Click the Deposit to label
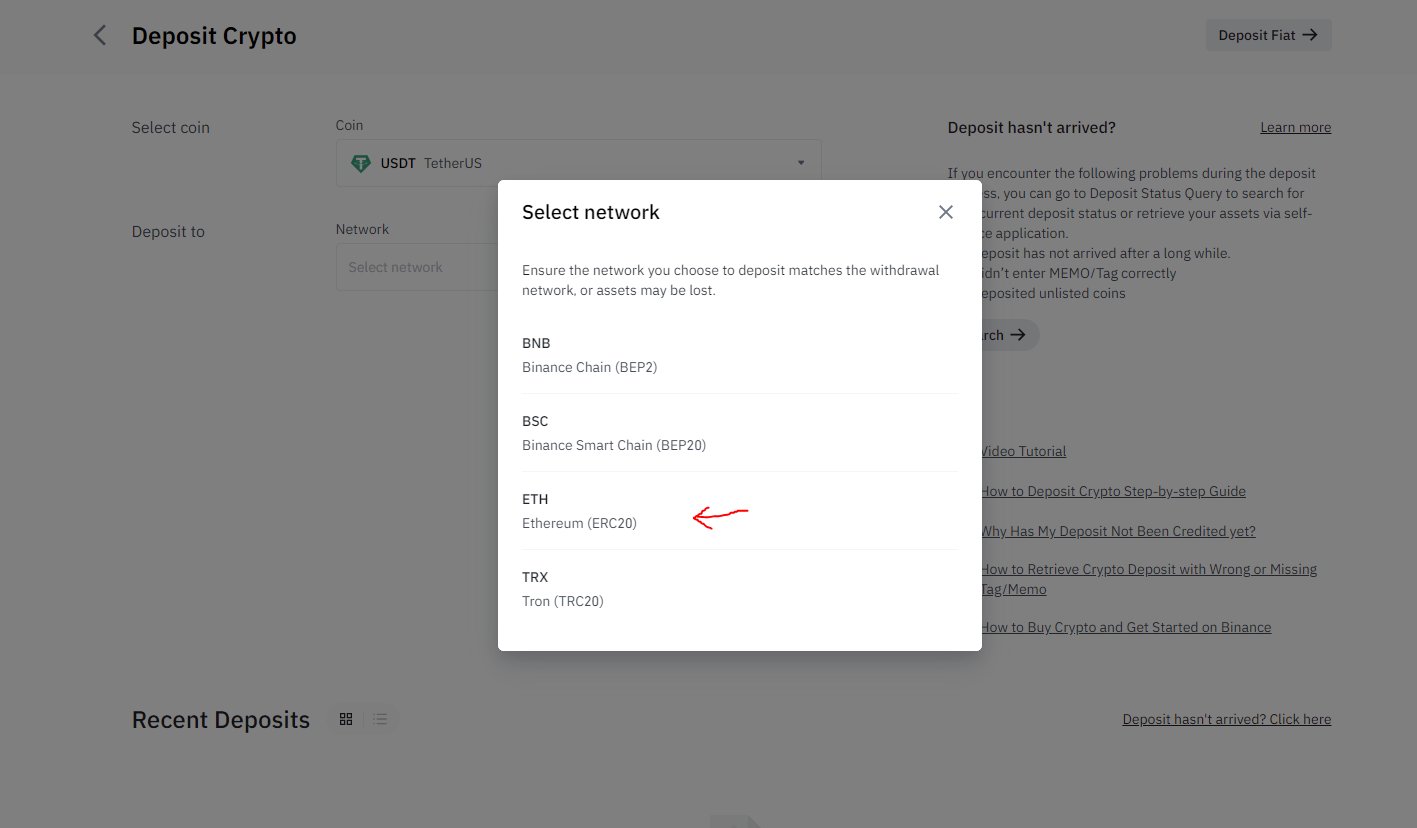The image size is (1417, 828). click(168, 231)
